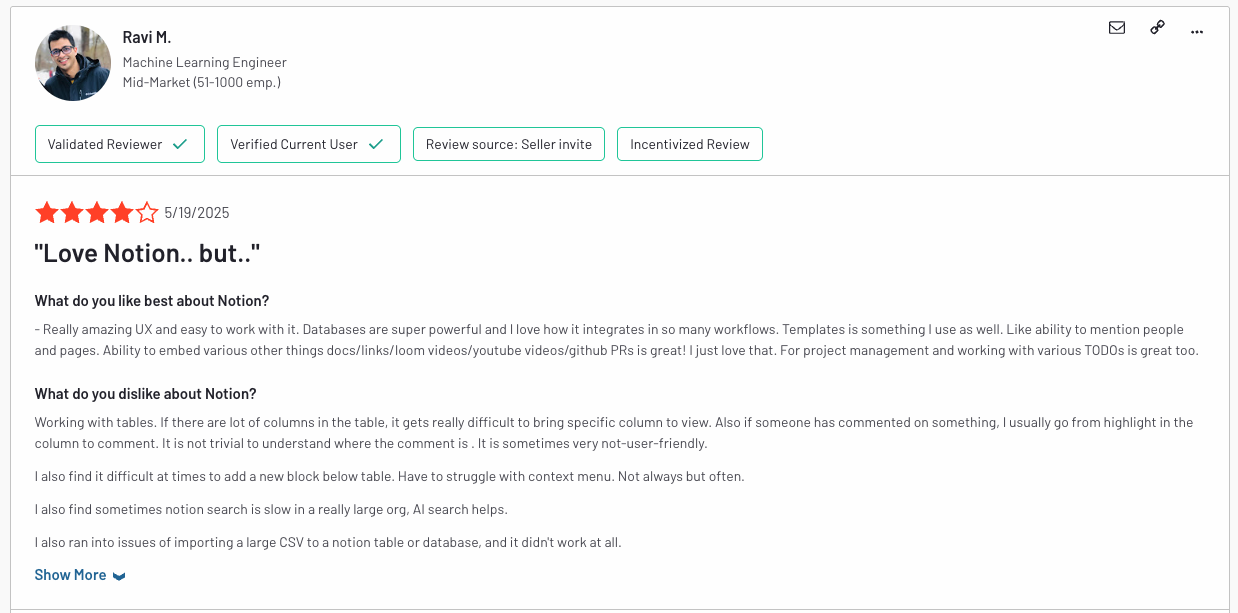The height and width of the screenshot is (613, 1238).
Task: Click the Review source: Seller invite badge
Action: coord(509,144)
